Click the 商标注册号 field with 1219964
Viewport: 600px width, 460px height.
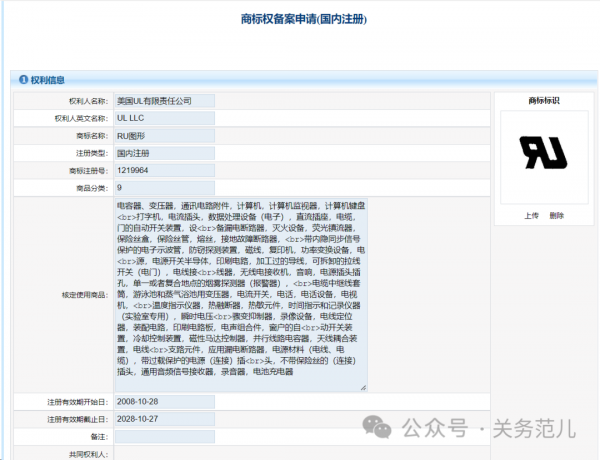(164, 170)
